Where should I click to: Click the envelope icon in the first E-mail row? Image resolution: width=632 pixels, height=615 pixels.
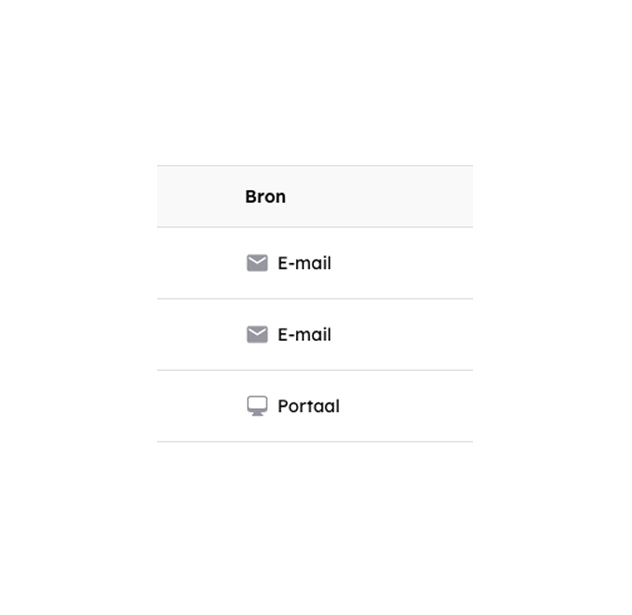pyautogui.click(x=257, y=263)
